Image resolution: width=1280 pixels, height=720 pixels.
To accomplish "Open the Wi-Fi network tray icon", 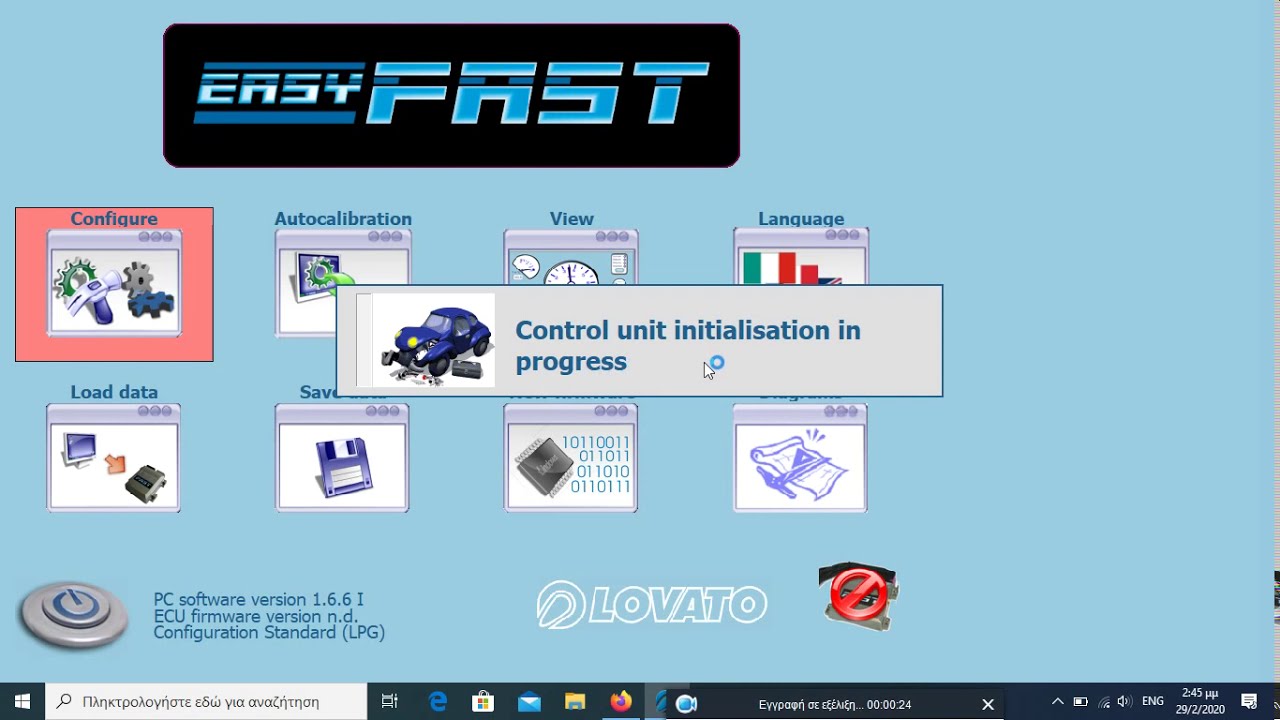I will 1103,702.
